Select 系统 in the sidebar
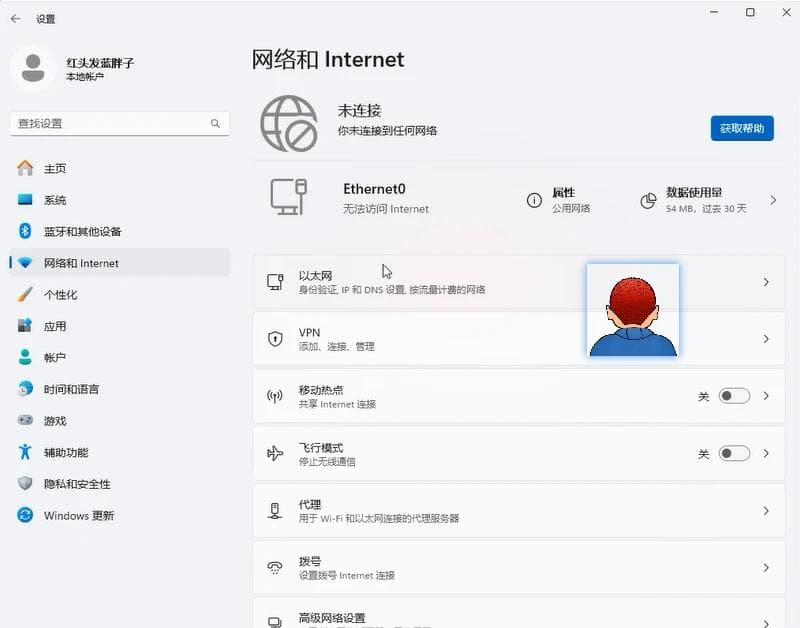The width and height of the screenshot is (800, 628). pyautogui.click(x=120, y=200)
